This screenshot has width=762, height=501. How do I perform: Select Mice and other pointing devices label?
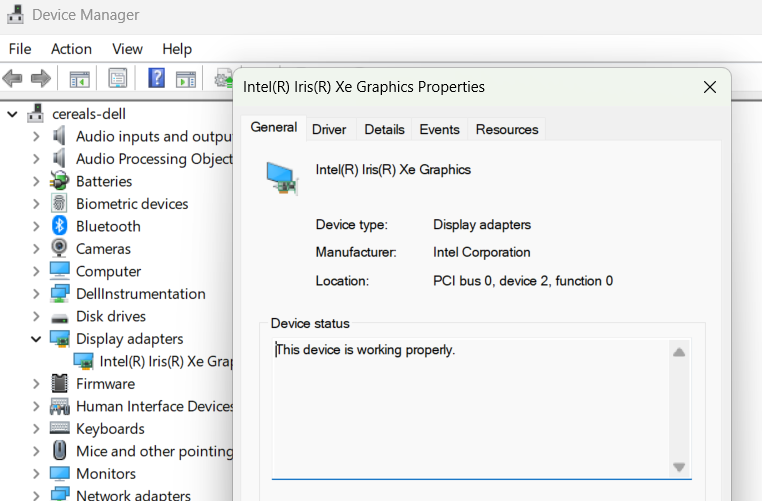click(x=155, y=451)
